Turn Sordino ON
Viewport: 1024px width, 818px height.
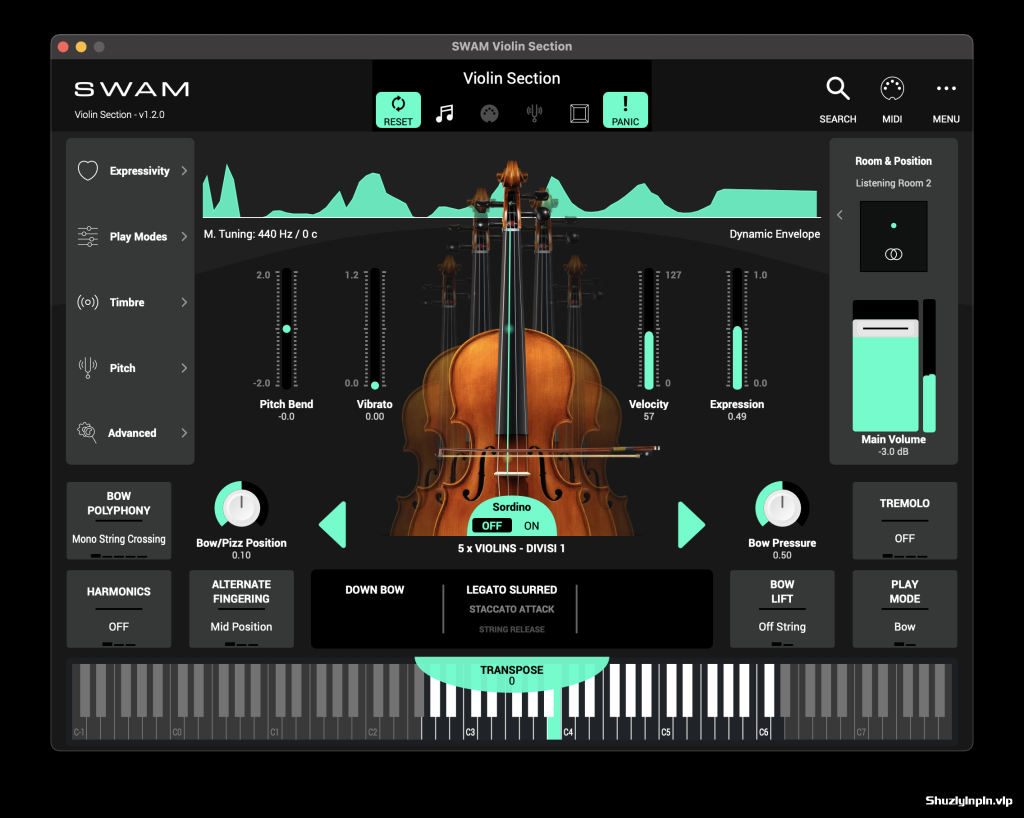coord(532,526)
